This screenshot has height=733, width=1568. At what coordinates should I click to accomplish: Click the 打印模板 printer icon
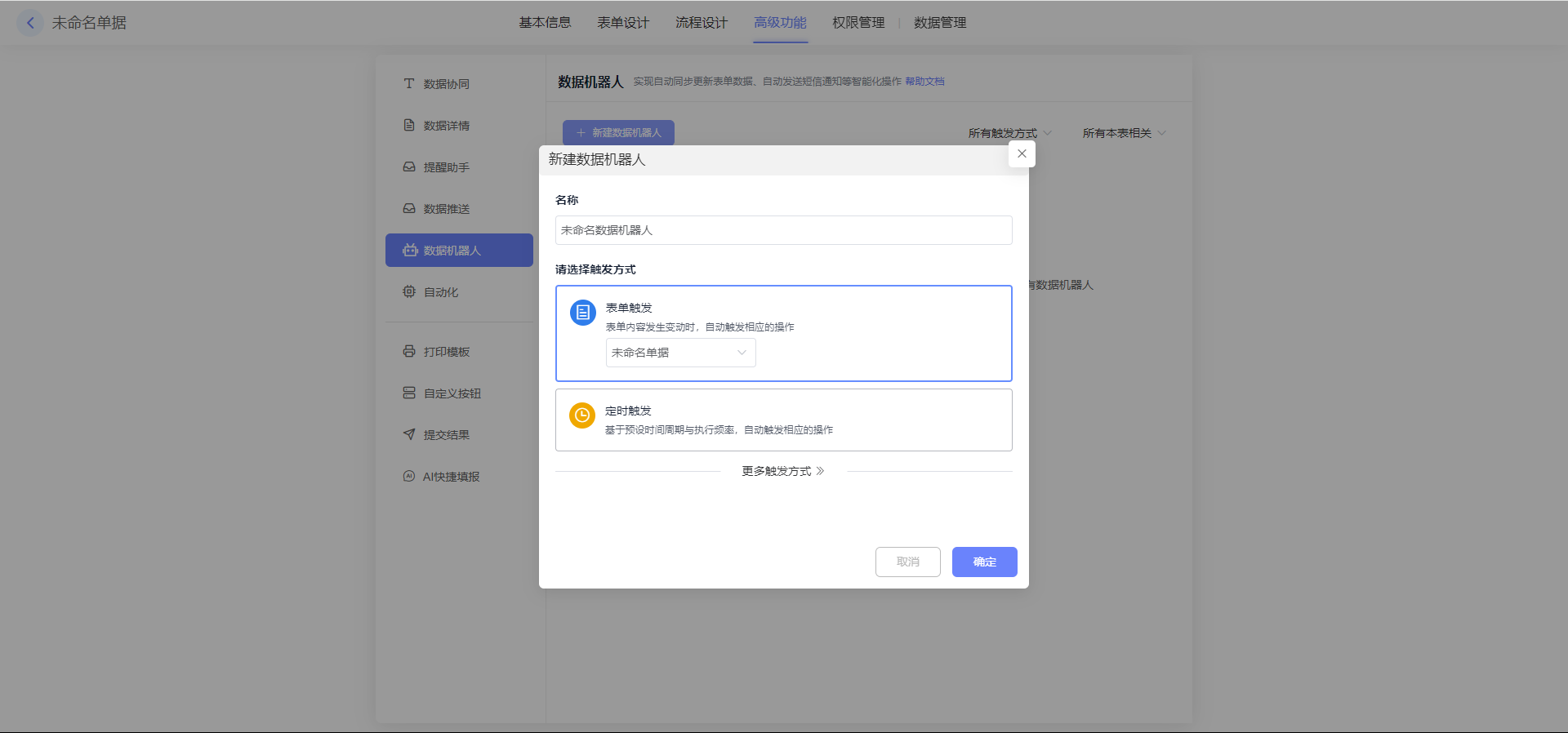tap(409, 351)
